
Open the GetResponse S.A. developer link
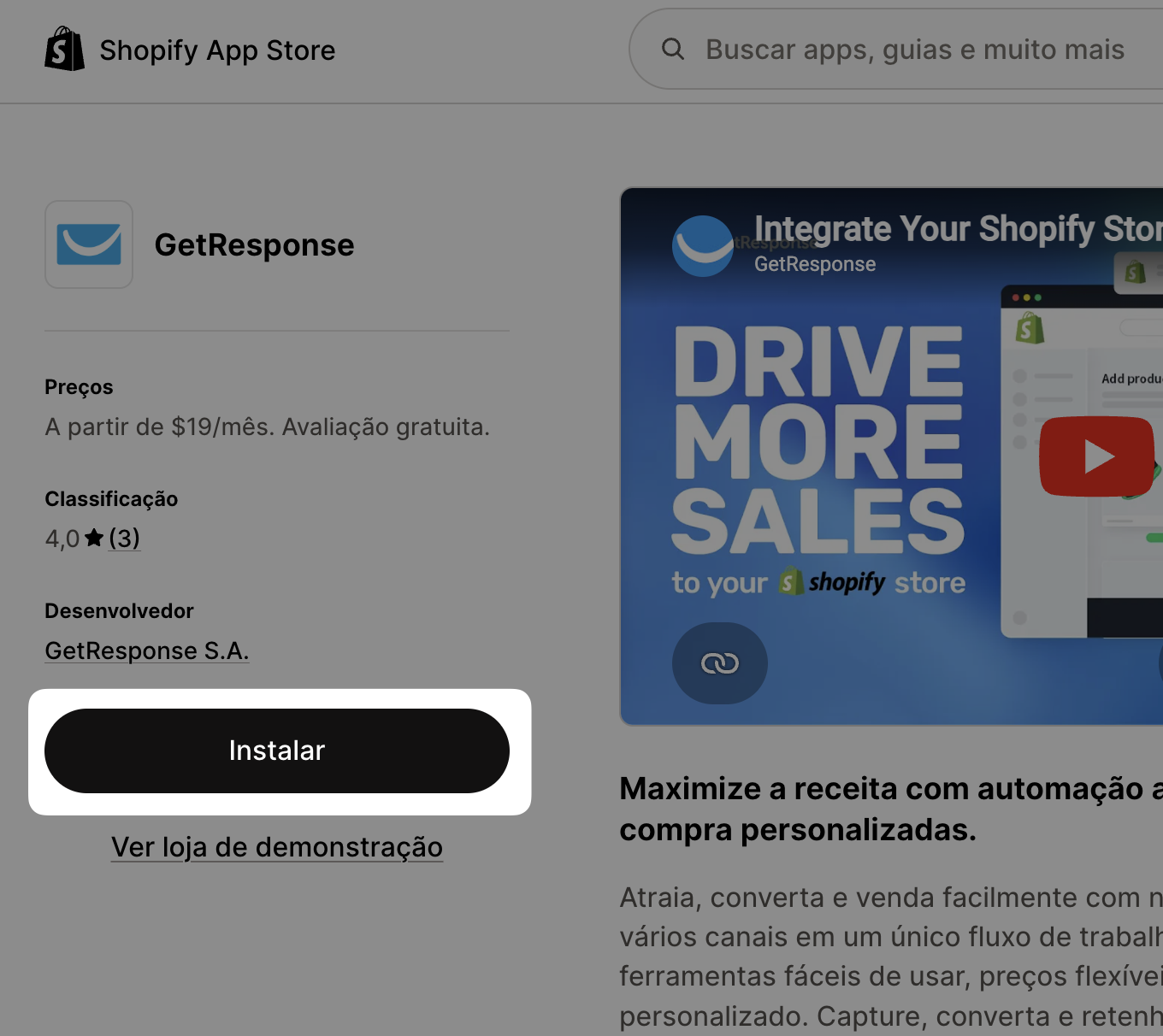coord(147,650)
